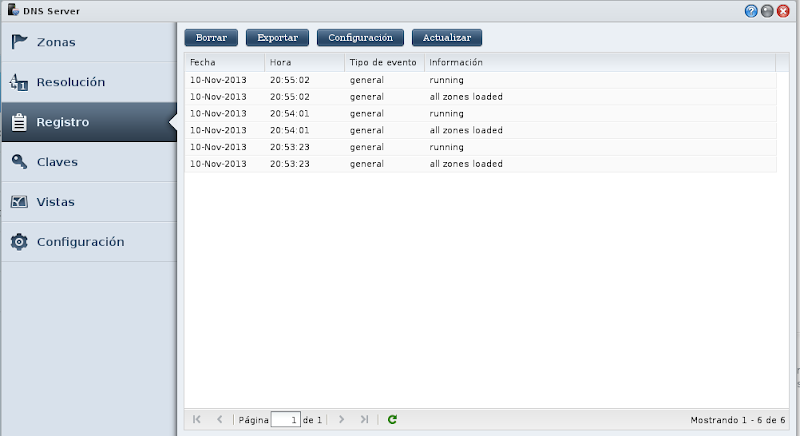This screenshot has width=800, height=436.
Task: Go to first page arrow icon
Action: (x=197, y=419)
